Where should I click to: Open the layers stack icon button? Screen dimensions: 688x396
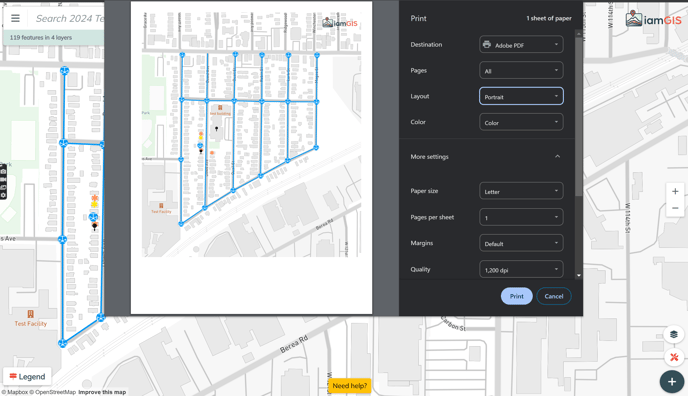674,335
